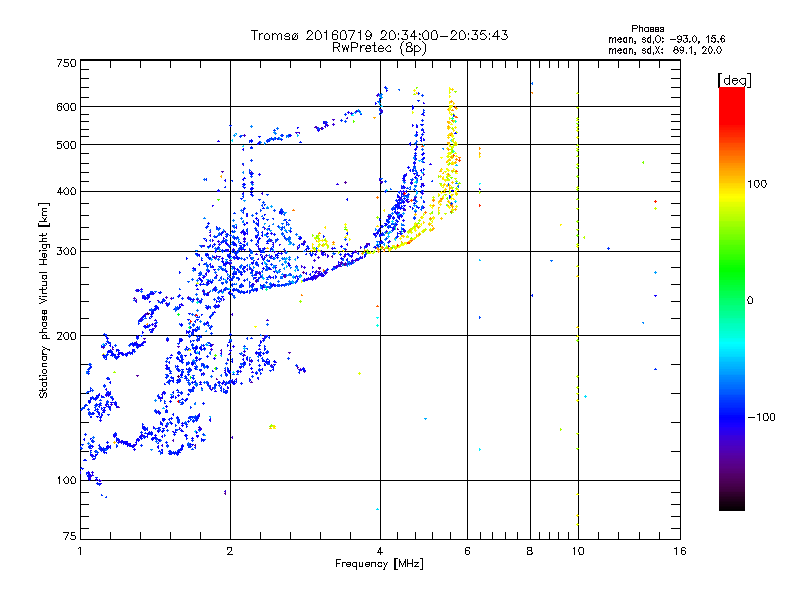Click the x-axis tick label '10'

click(578, 551)
